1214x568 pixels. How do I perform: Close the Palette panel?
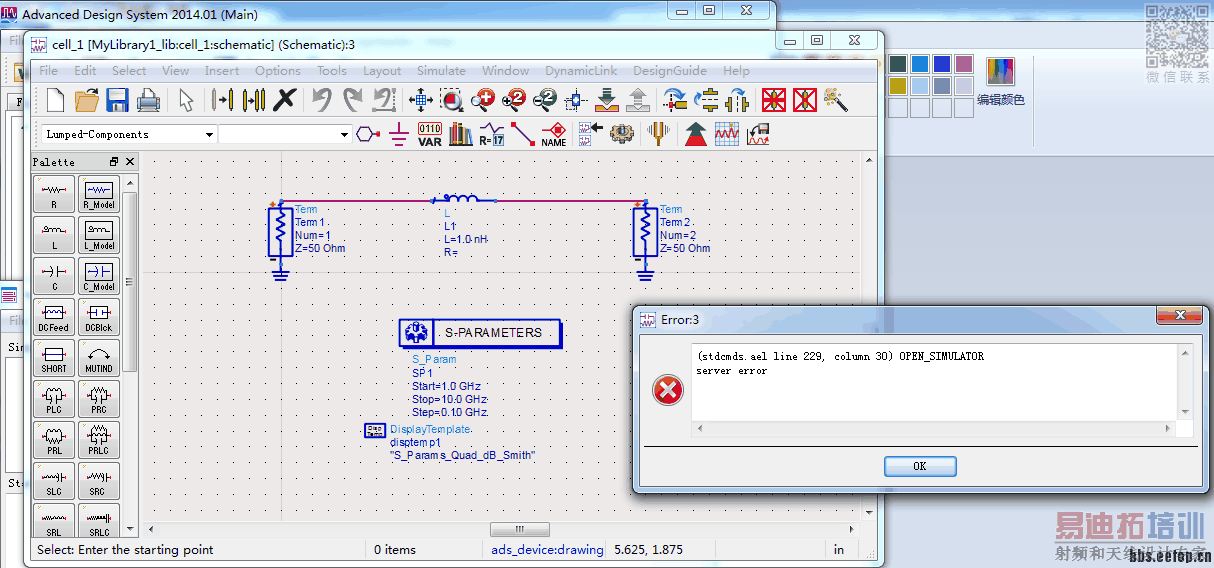[x=129, y=162]
